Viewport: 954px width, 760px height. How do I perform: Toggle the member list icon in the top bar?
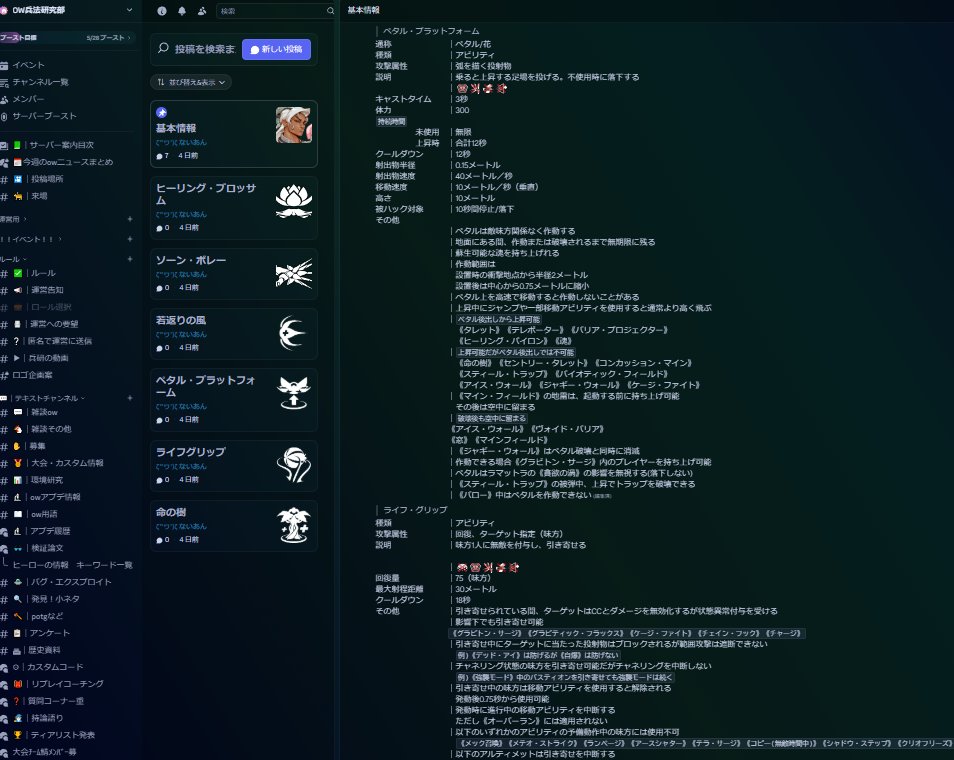[201, 11]
